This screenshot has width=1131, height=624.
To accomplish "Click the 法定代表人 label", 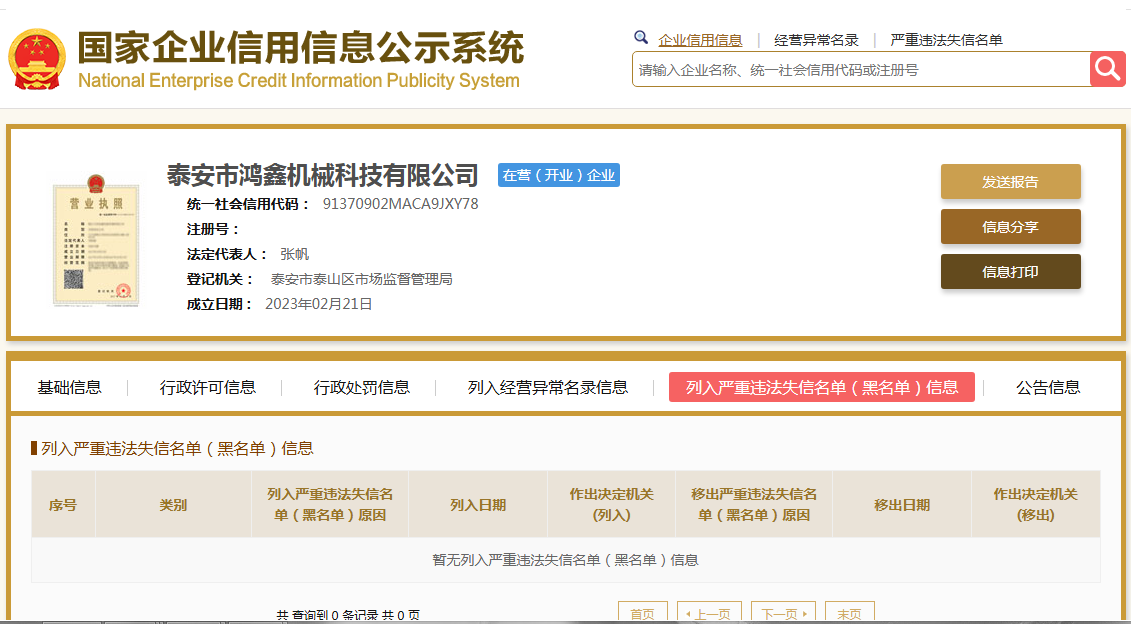I will coord(227,254).
